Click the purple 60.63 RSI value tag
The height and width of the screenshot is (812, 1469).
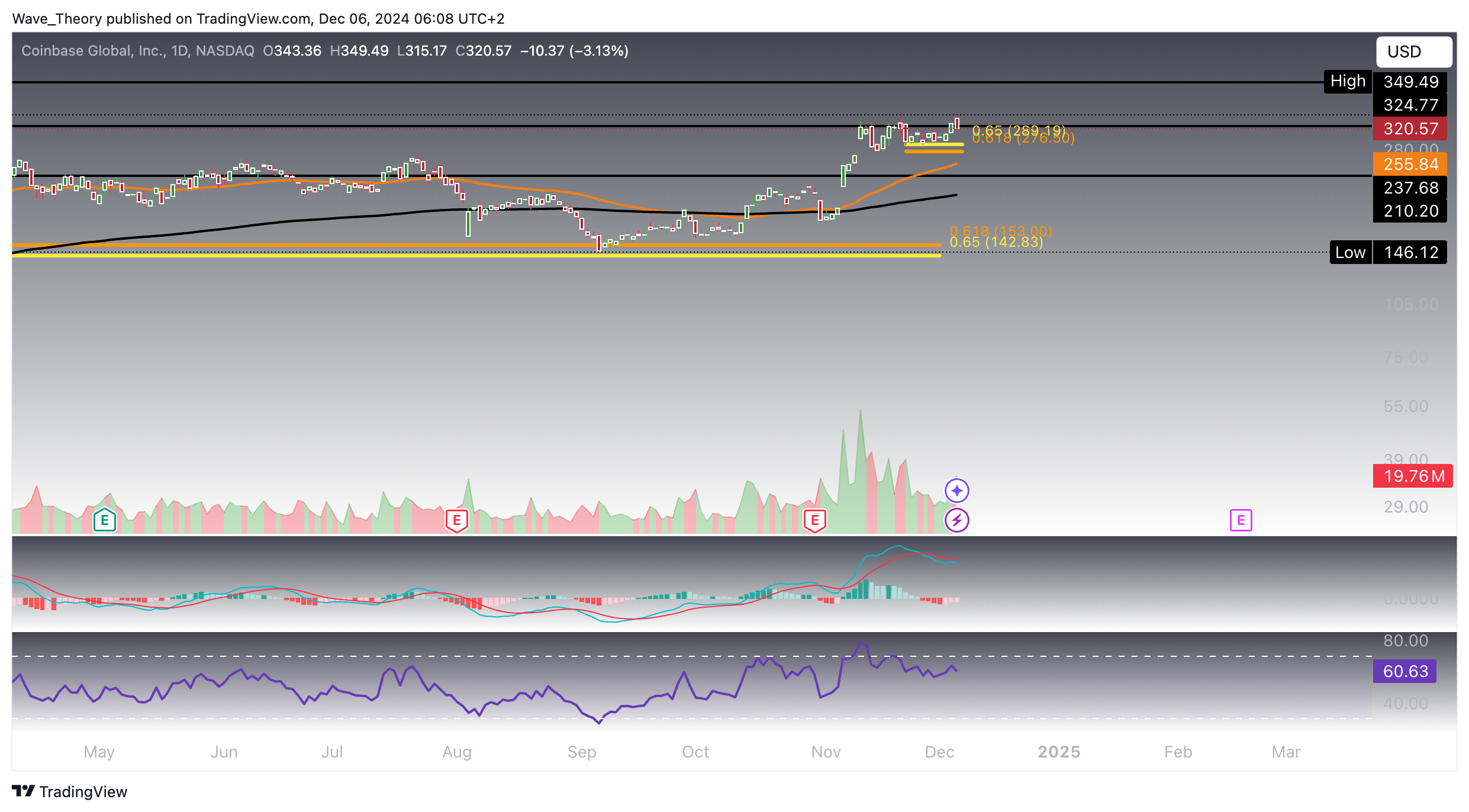click(1405, 672)
